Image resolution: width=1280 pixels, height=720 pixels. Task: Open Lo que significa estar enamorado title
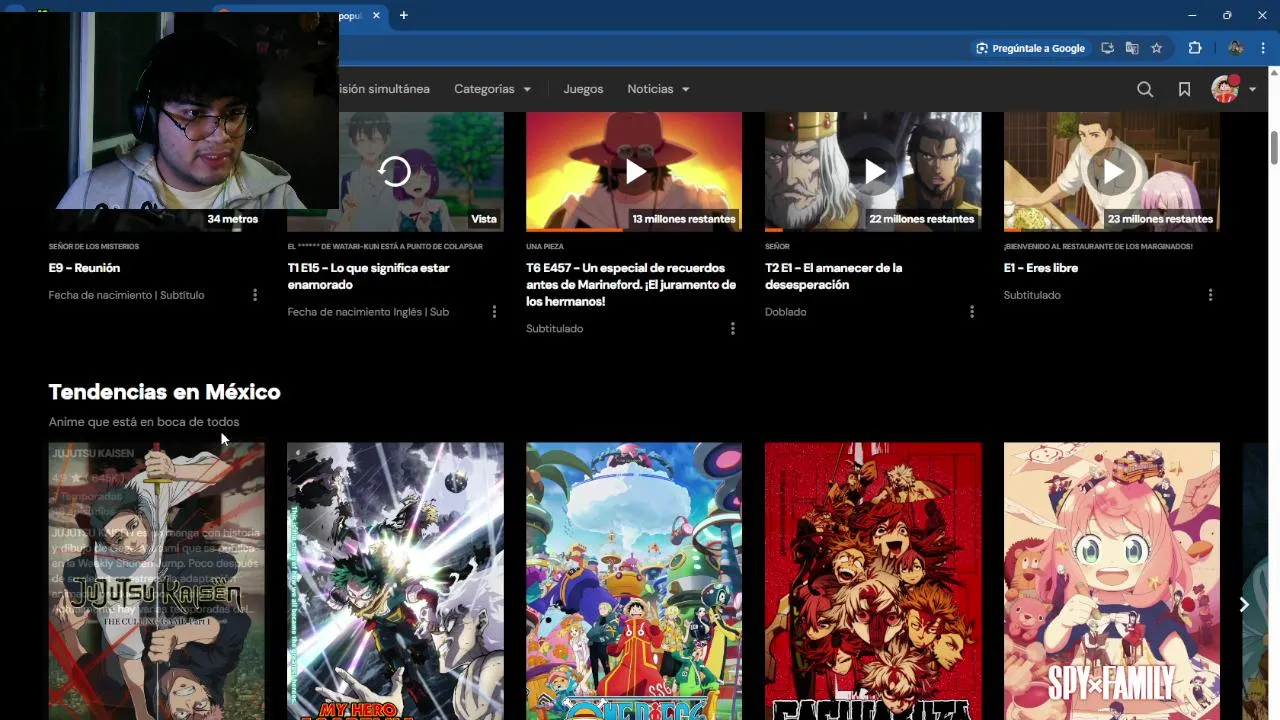tap(368, 276)
